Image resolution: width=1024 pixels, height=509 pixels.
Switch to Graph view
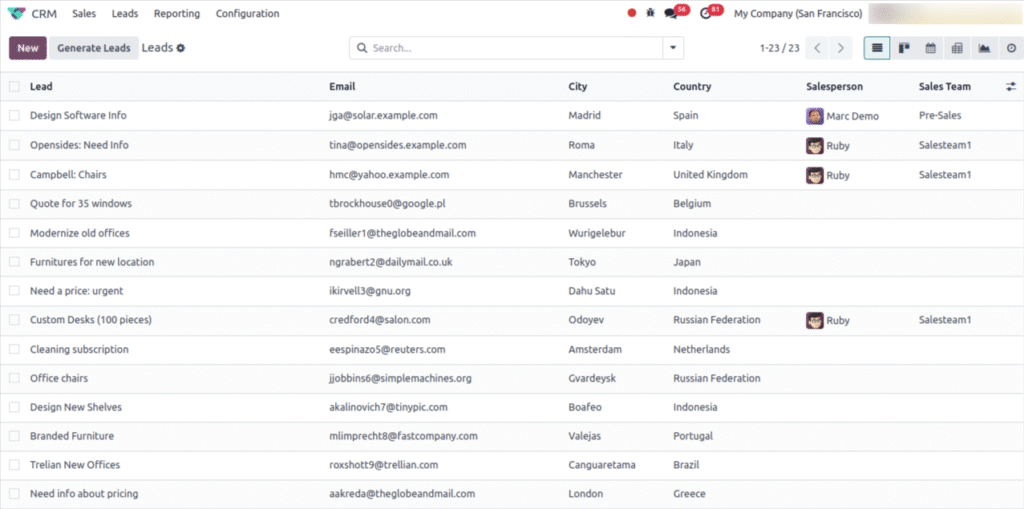tap(984, 48)
